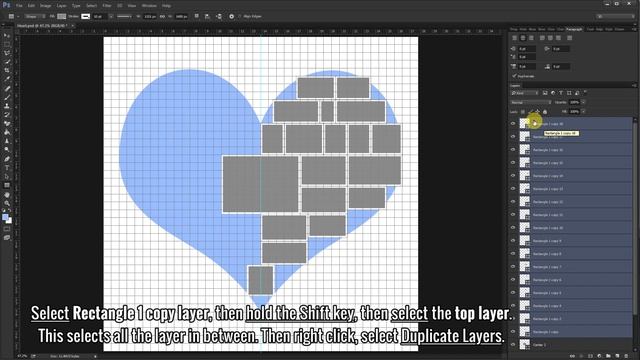Delete selected layers with trash icon
Image resolution: width=640 pixels, height=360 pixels.
click(626, 356)
